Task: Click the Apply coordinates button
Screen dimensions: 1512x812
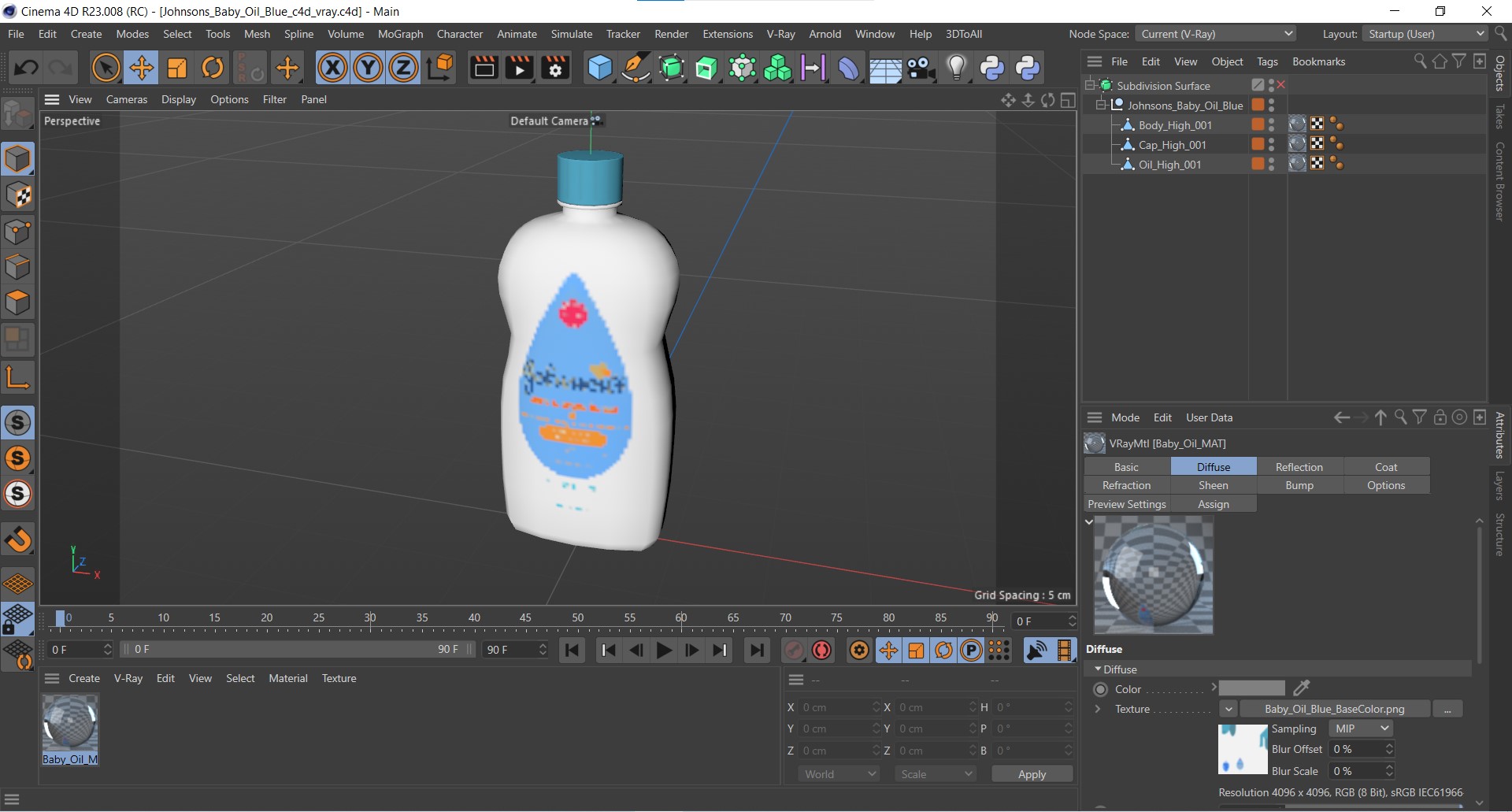Action: [x=1032, y=774]
